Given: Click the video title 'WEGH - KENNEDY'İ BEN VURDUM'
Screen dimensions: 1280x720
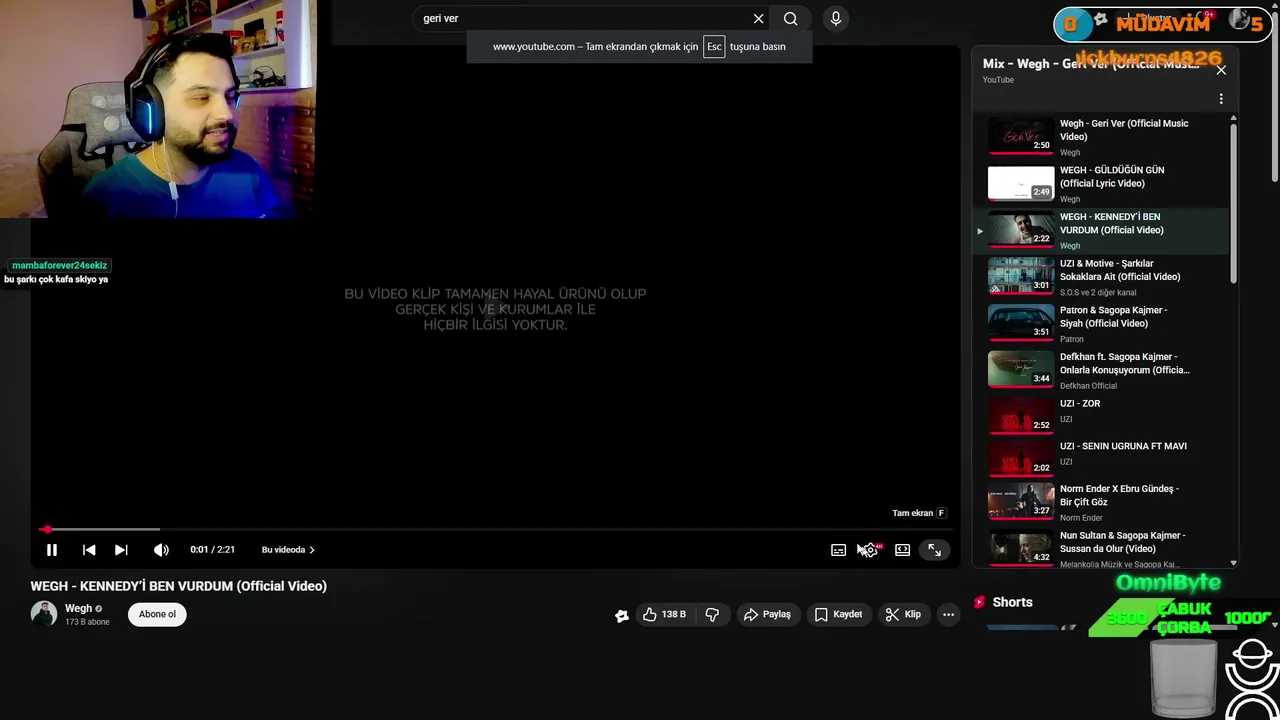Looking at the screenshot, I should point(179,586).
